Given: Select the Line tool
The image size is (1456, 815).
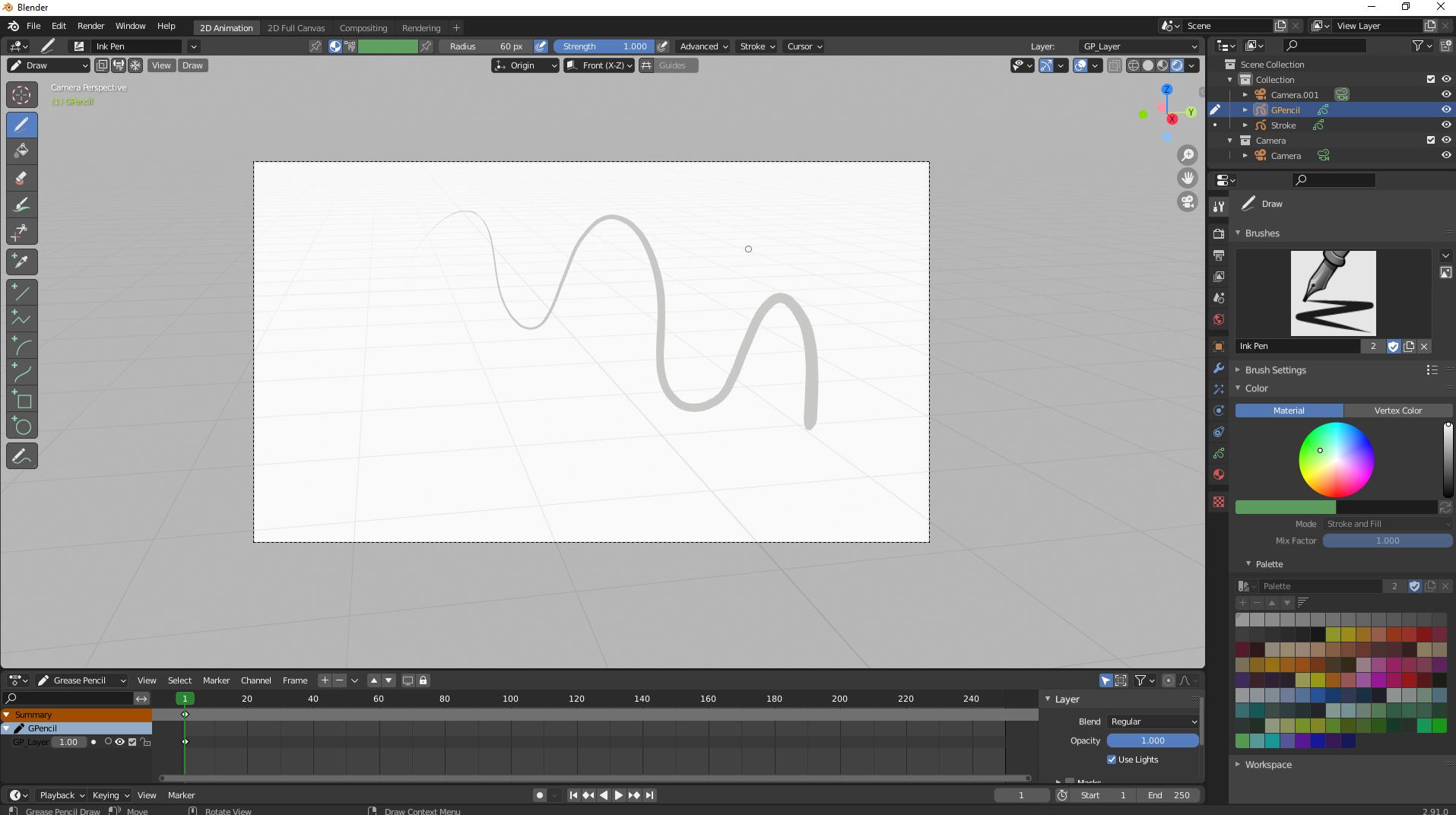Looking at the screenshot, I should coord(22,293).
